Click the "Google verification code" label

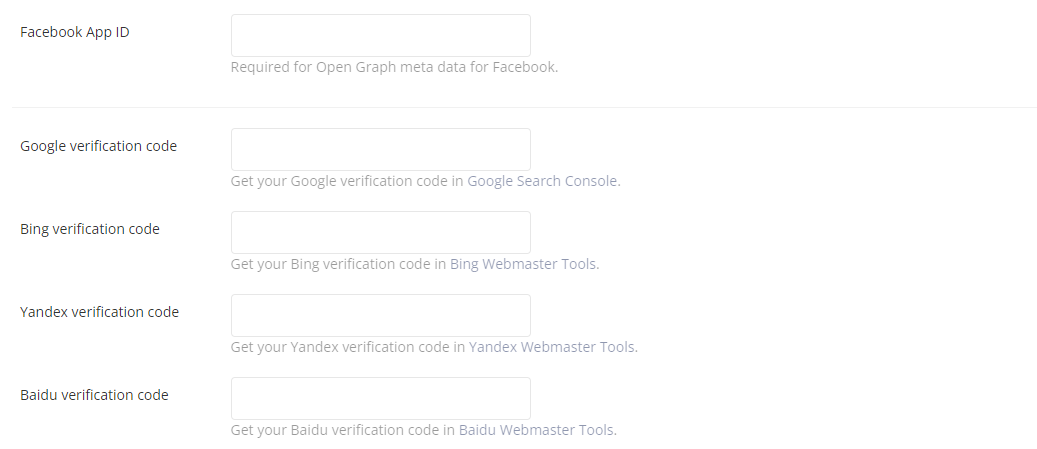[x=98, y=146]
